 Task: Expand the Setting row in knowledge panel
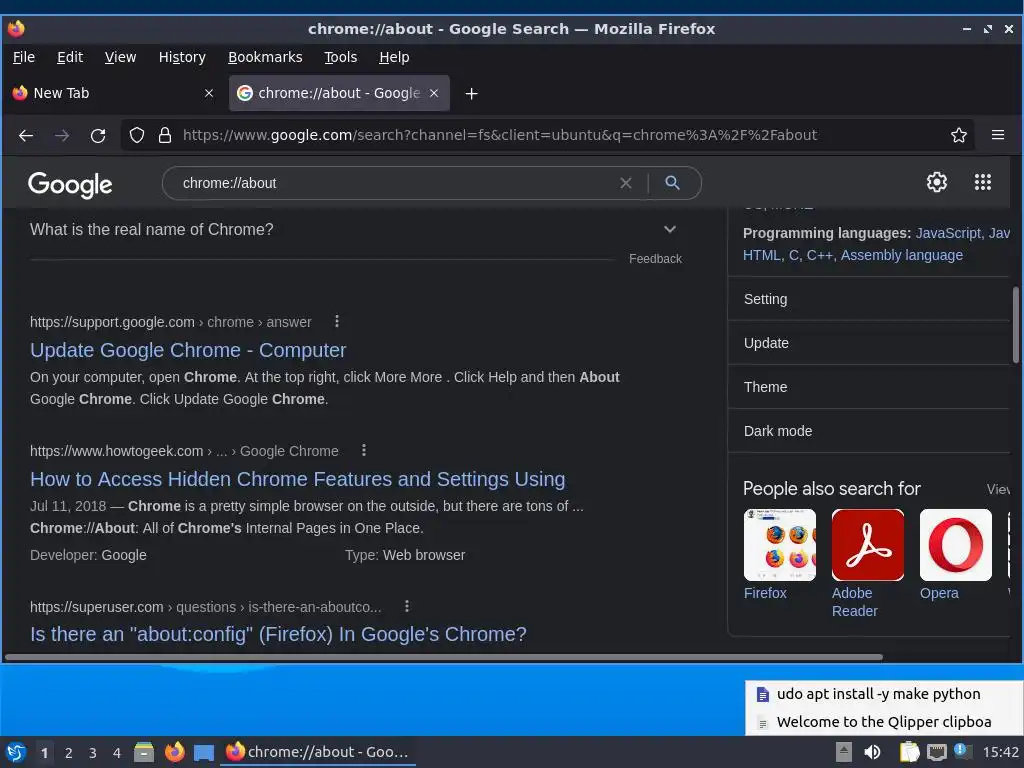click(x=869, y=299)
